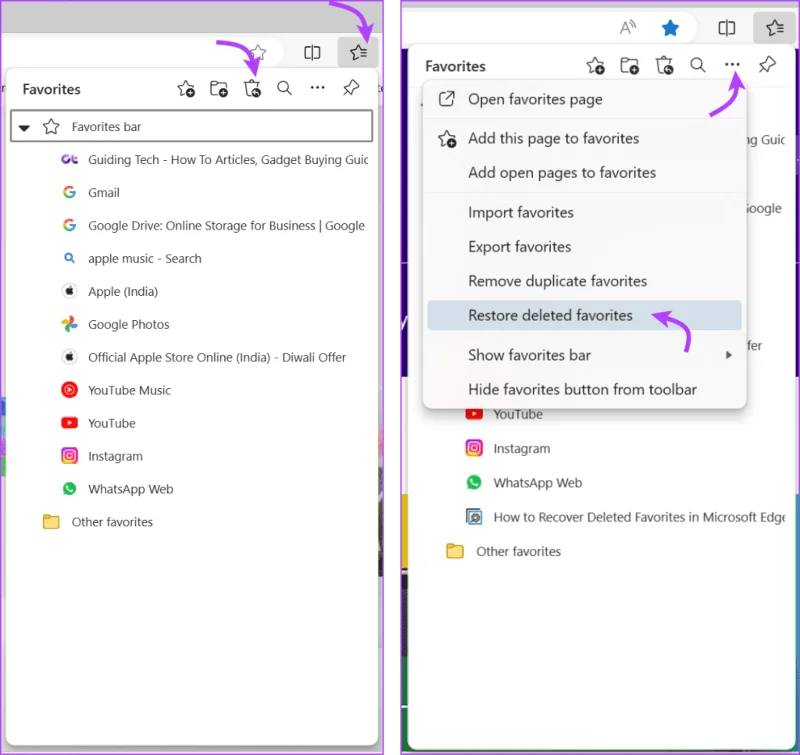Click the add folder icon in right Favorites header
800x755 pixels.
point(630,65)
